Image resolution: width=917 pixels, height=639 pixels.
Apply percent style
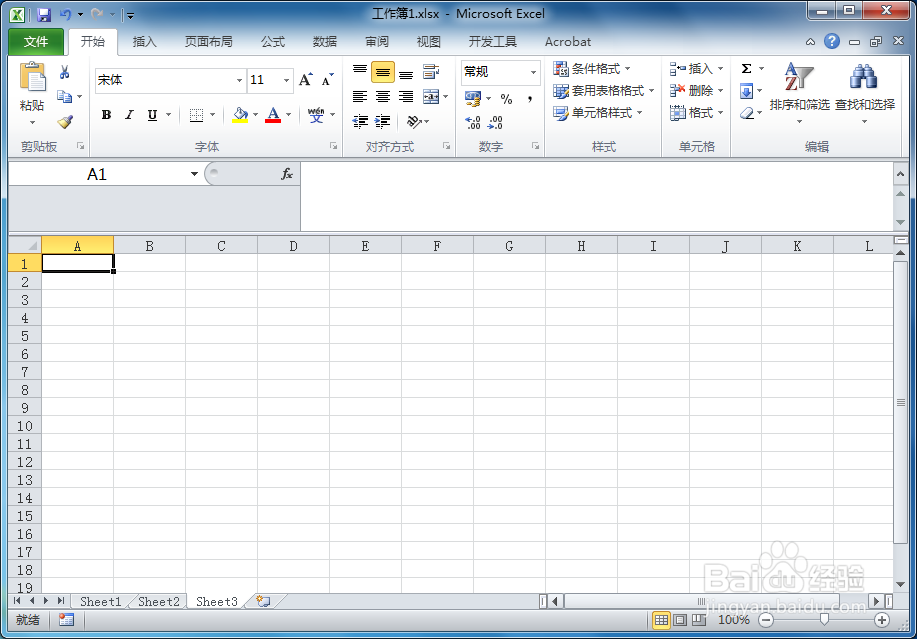pyautogui.click(x=506, y=99)
